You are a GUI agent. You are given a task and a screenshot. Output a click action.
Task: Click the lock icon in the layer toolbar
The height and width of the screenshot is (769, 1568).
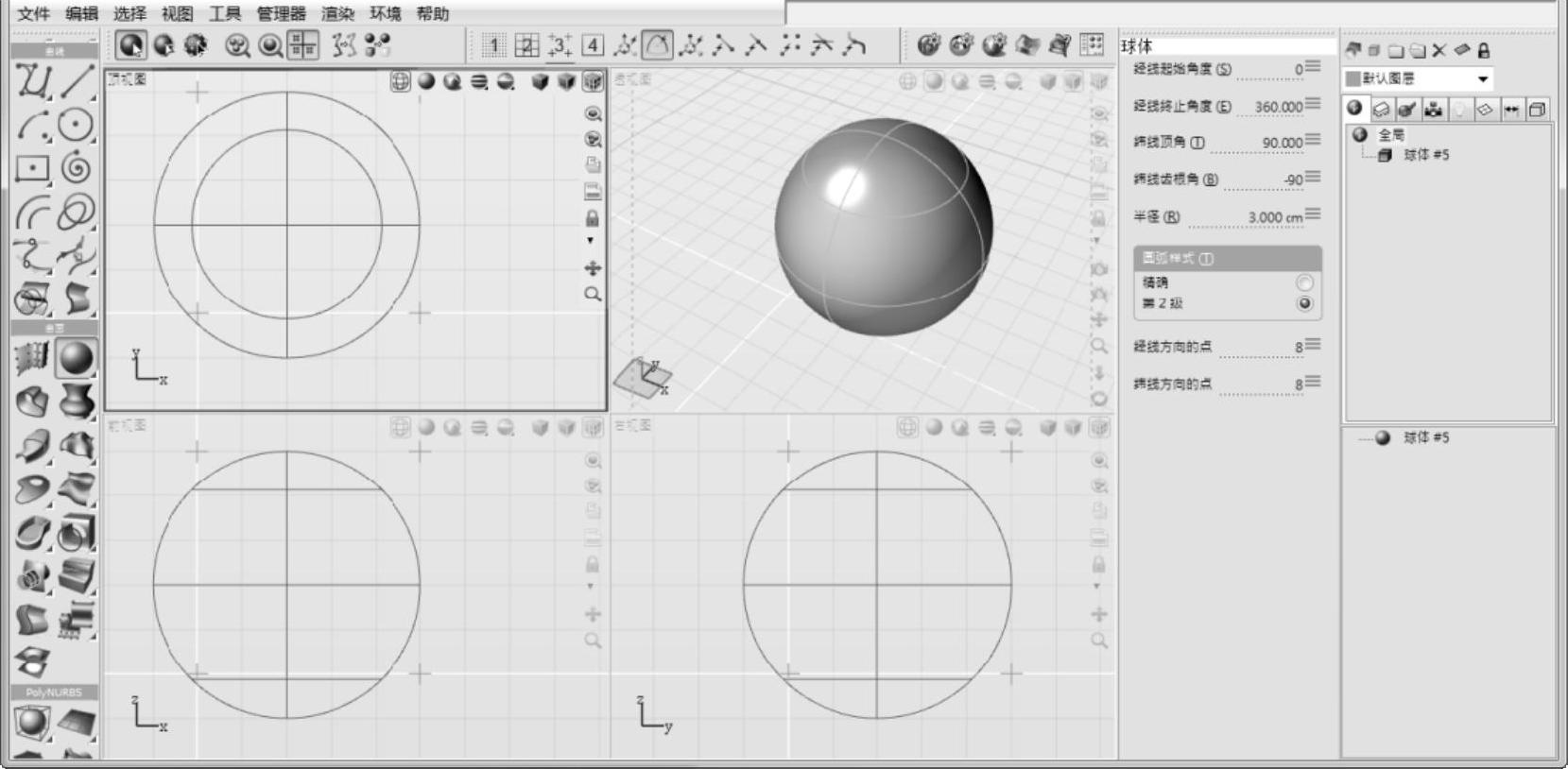[1484, 50]
